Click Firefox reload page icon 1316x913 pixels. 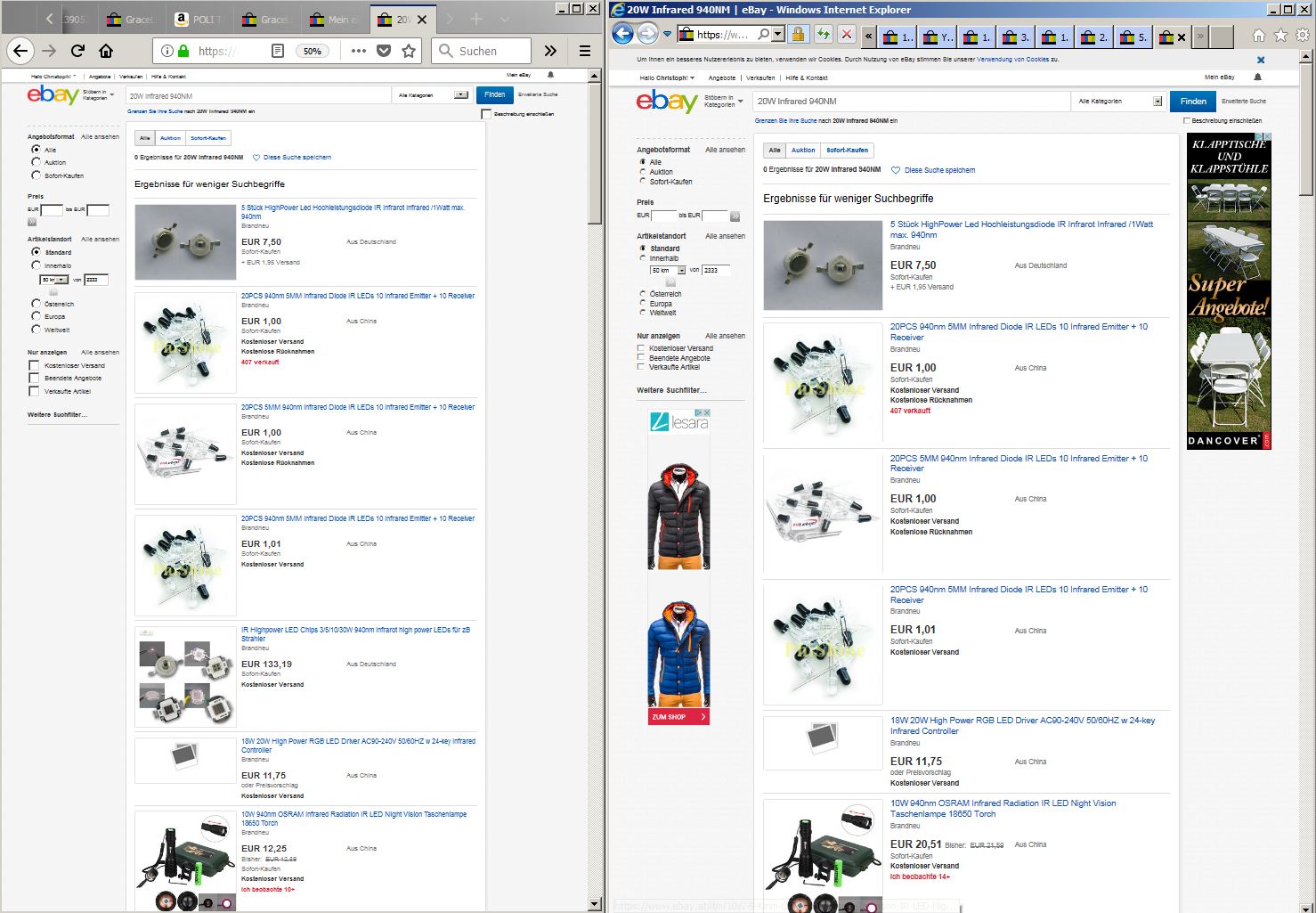point(77,51)
